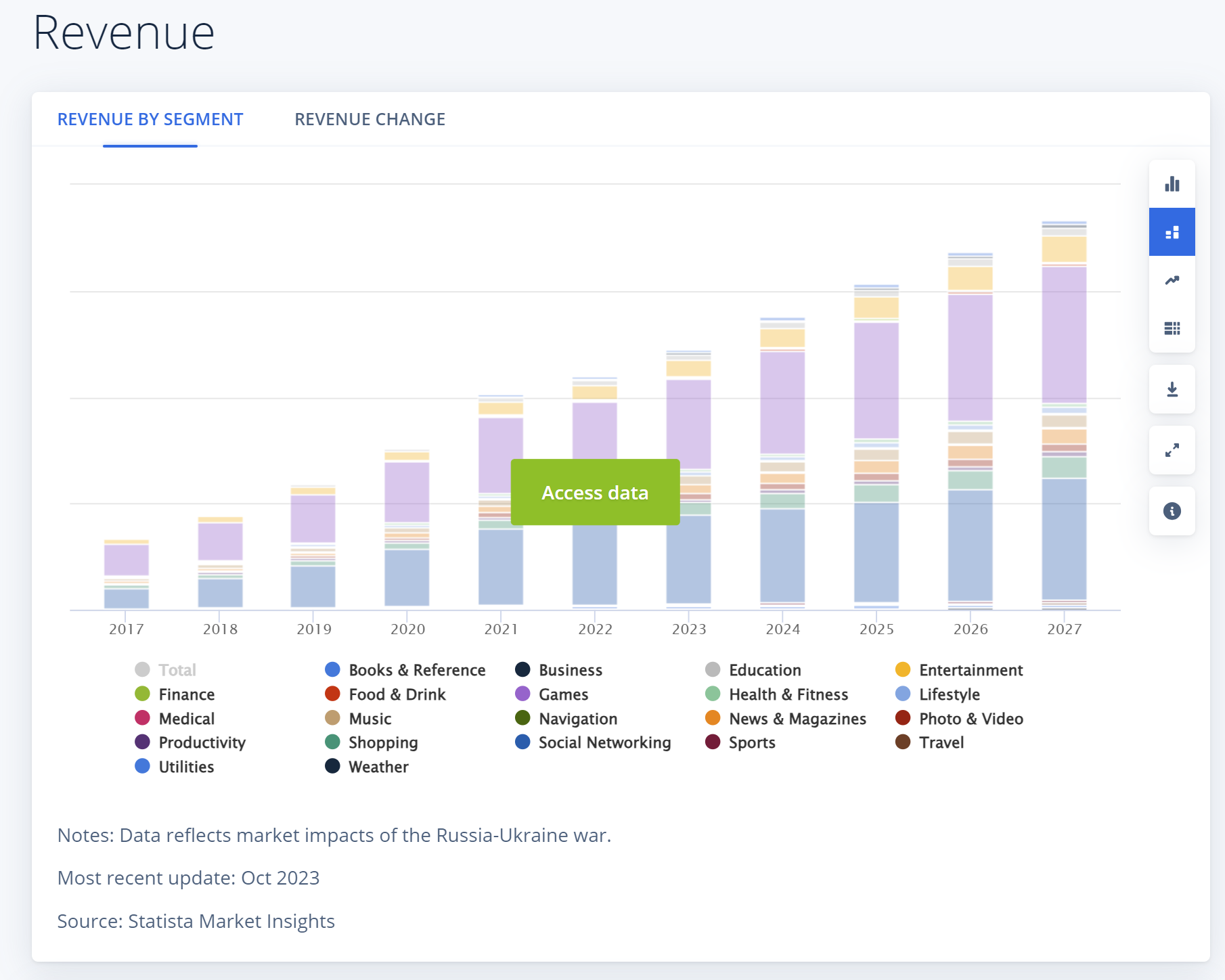Toggle Entertainment legend item
This screenshot has height=980, width=1225.
(x=970, y=670)
